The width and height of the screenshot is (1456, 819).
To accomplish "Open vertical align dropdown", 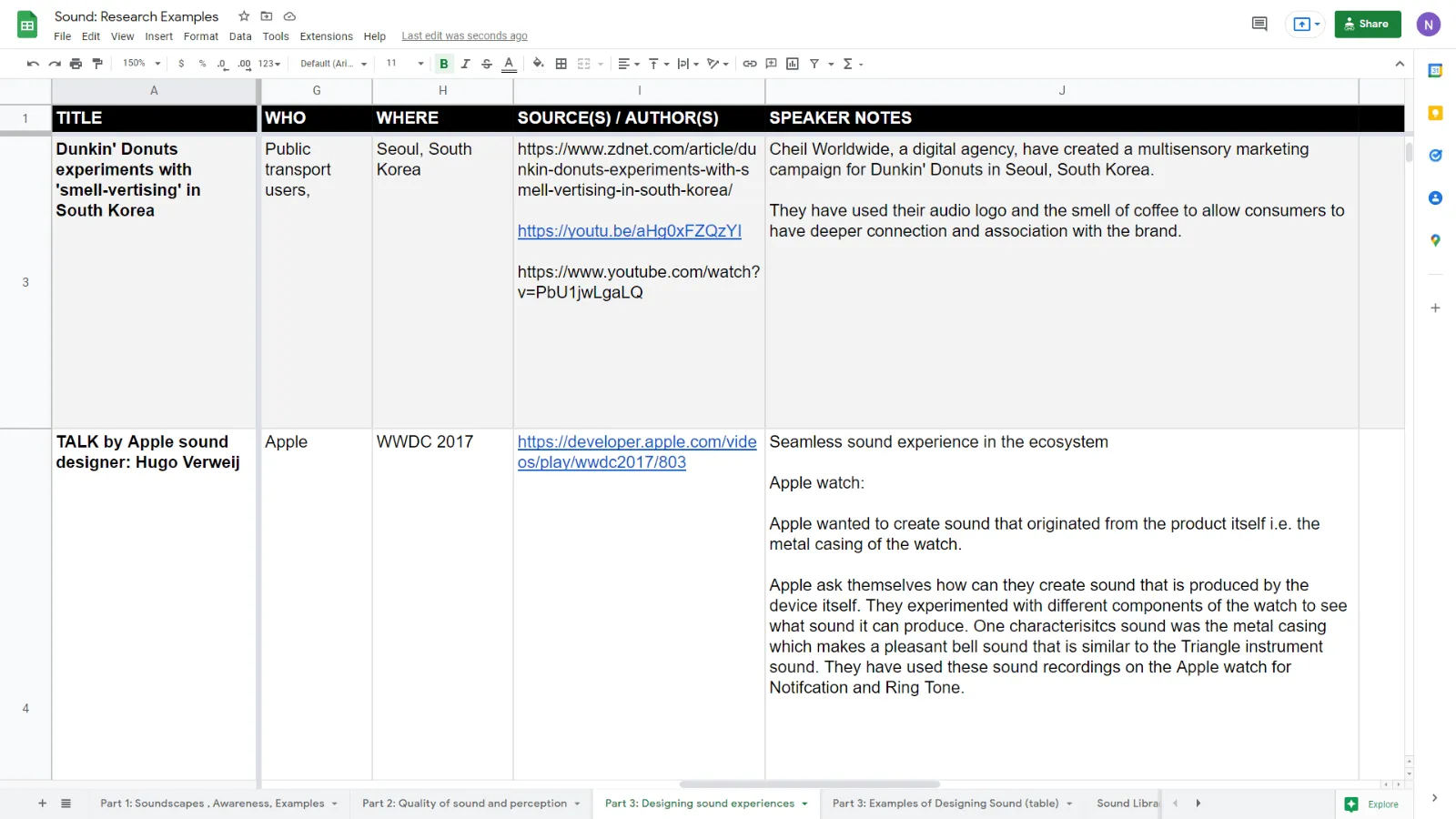I will (x=658, y=64).
